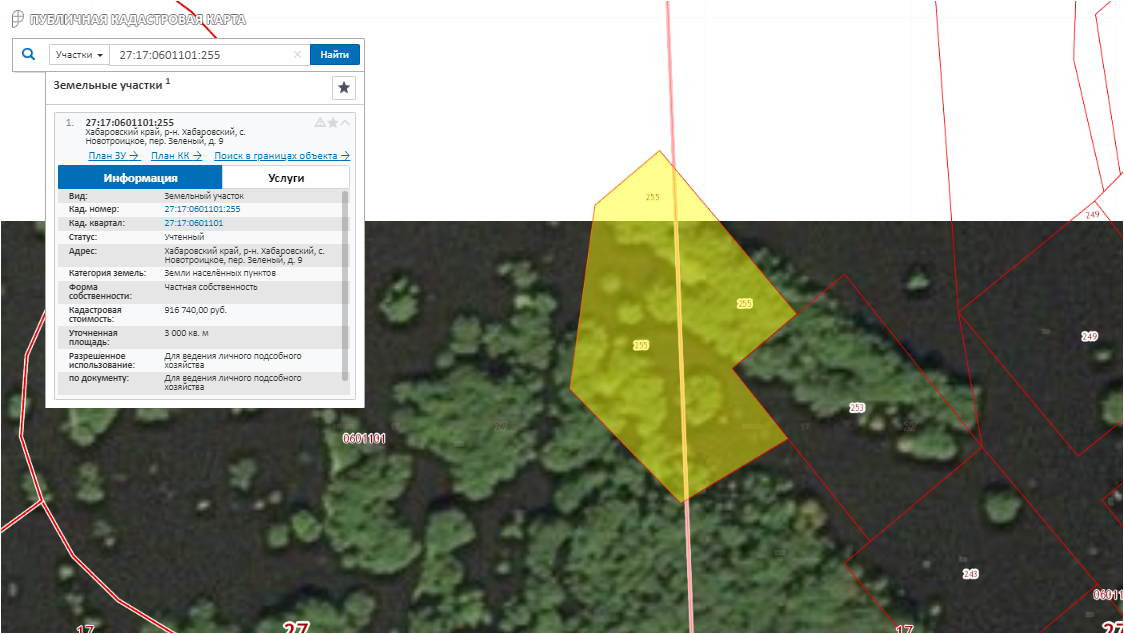Click the info panel vertical scrollbar

click(x=346, y=285)
